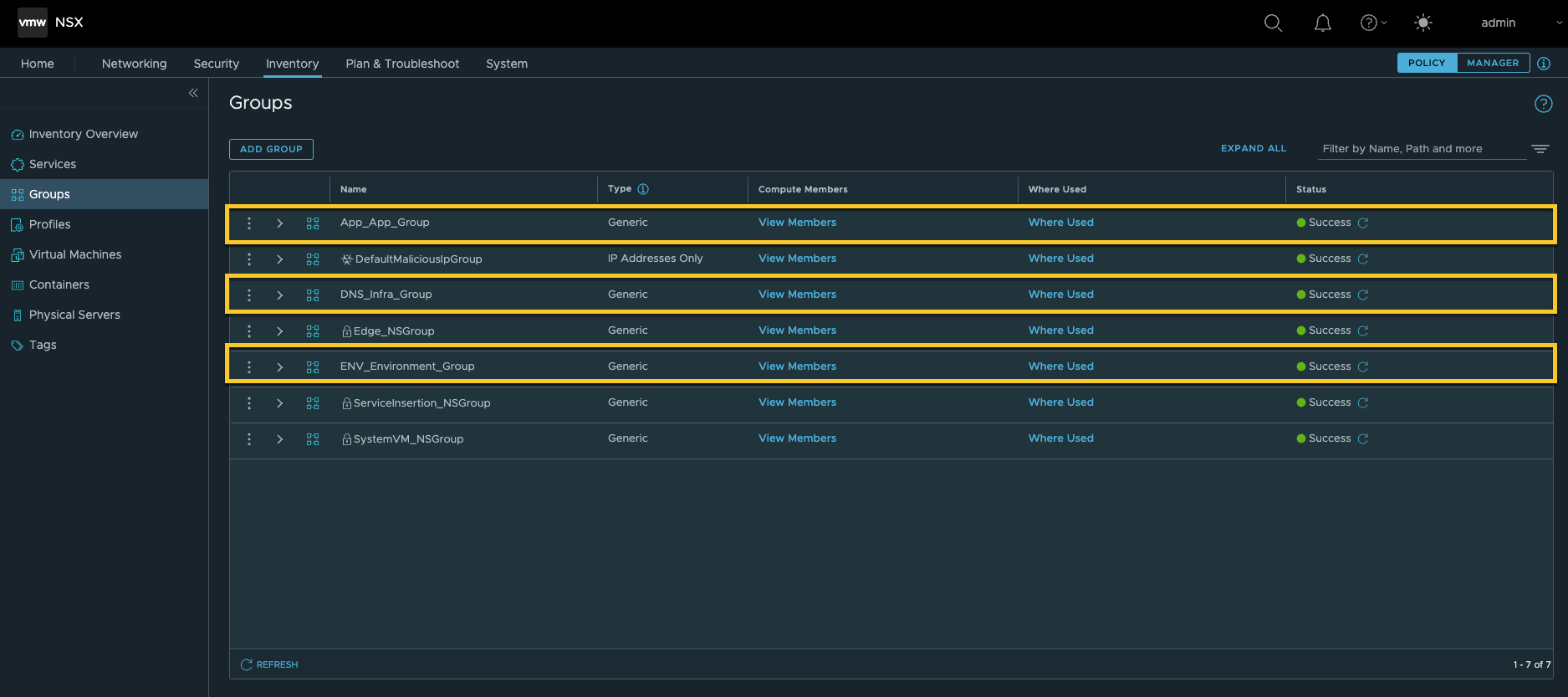Open actions menu for Edge_NSGroup
This screenshot has width=1568, height=697.
(x=249, y=331)
